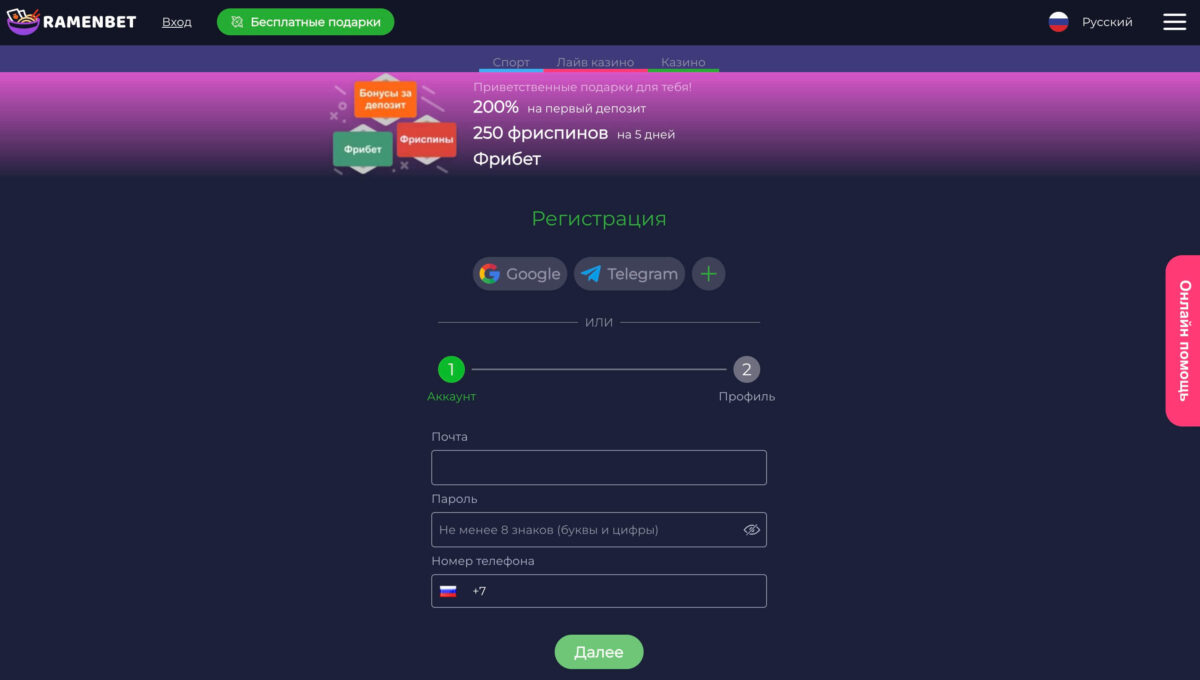Click the Фриспины red badge
The width and height of the screenshot is (1200, 680).
[x=426, y=140]
